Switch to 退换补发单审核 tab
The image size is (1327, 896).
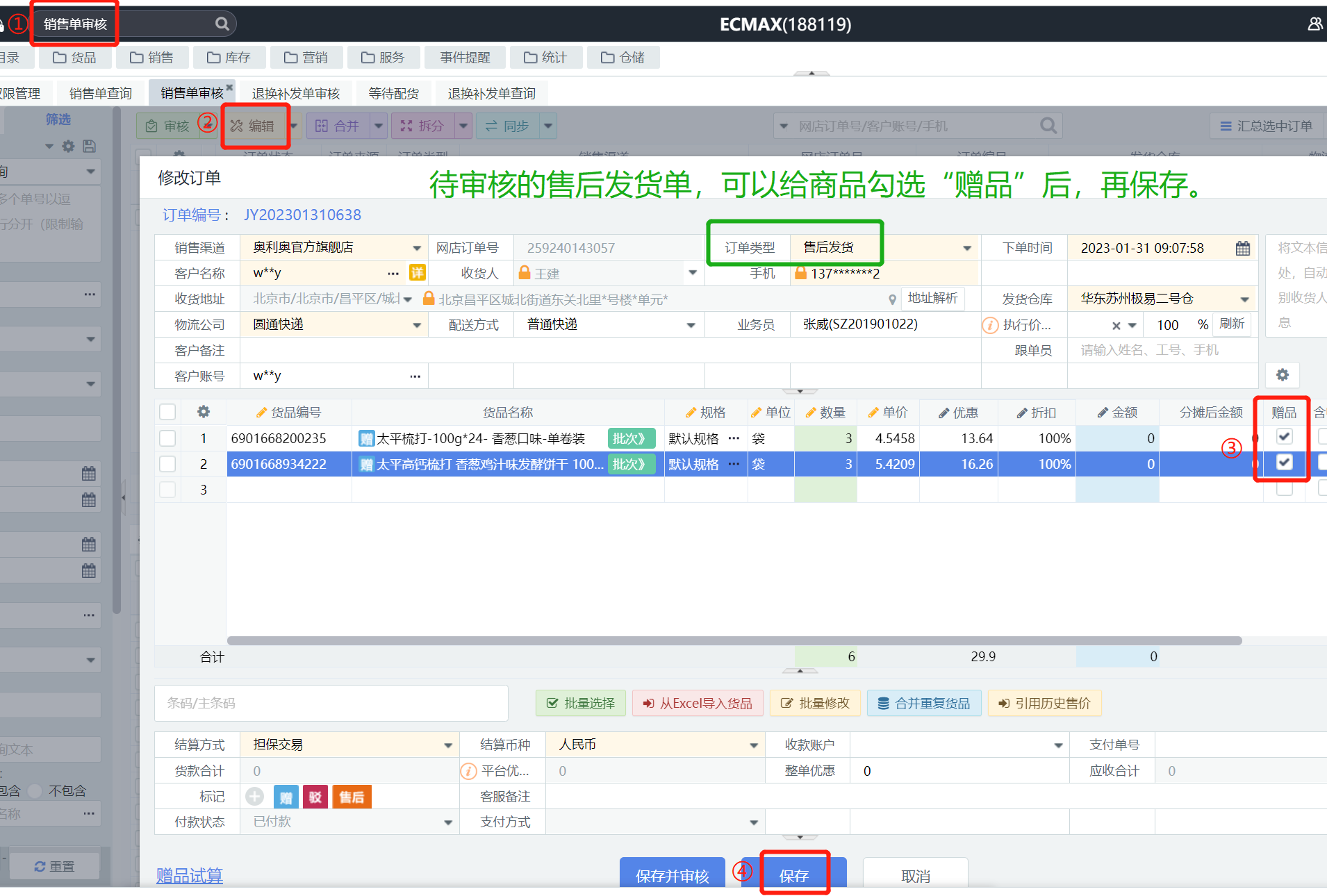pos(296,93)
